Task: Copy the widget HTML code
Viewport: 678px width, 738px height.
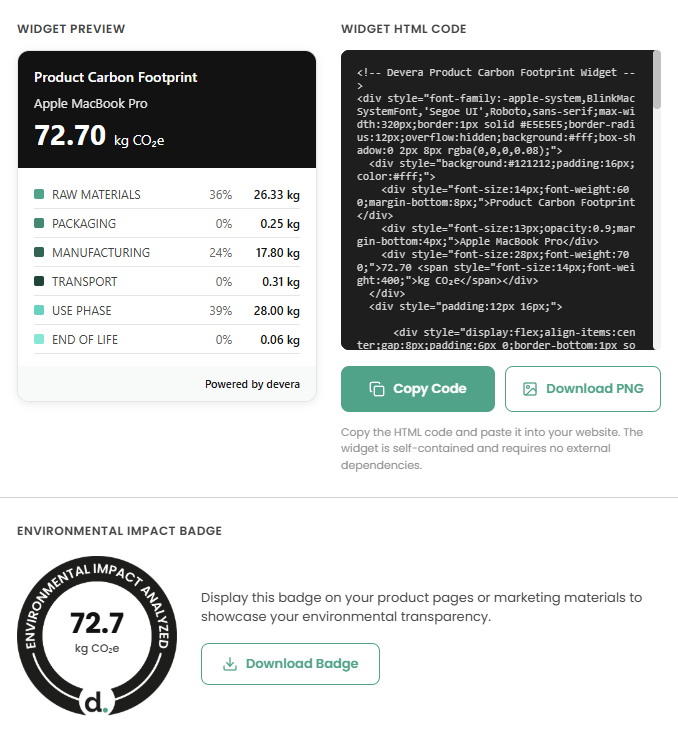Action: [x=418, y=389]
